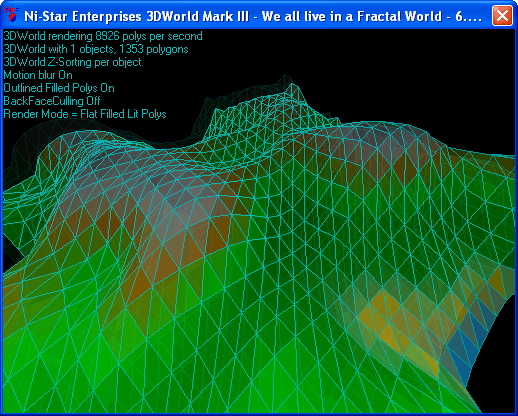The image size is (518, 416).
Task: Click the Outlined Filled Polys On text
Action: pos(59,88)
